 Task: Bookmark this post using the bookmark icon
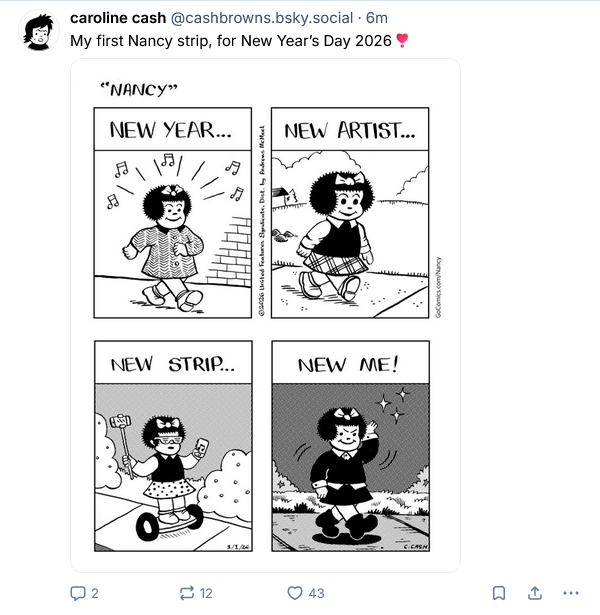[x=498, y=593]
